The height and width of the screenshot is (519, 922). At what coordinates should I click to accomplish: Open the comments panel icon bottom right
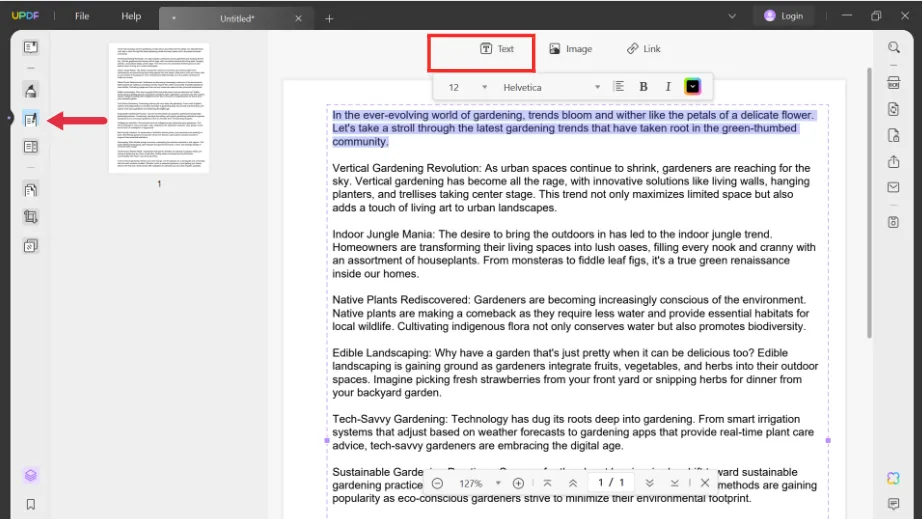(x=894, y=504)
